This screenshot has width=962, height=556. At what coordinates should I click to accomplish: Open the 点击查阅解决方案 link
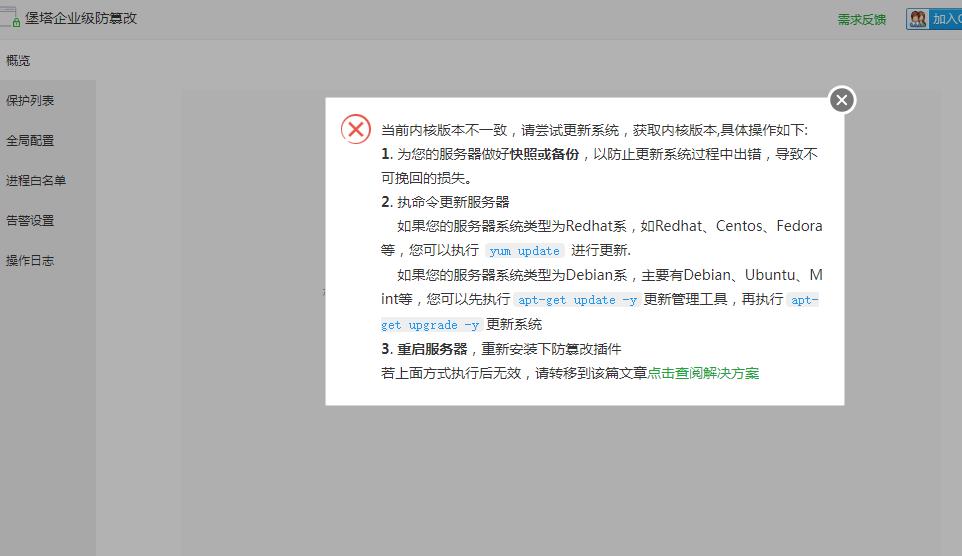point(704,373)
